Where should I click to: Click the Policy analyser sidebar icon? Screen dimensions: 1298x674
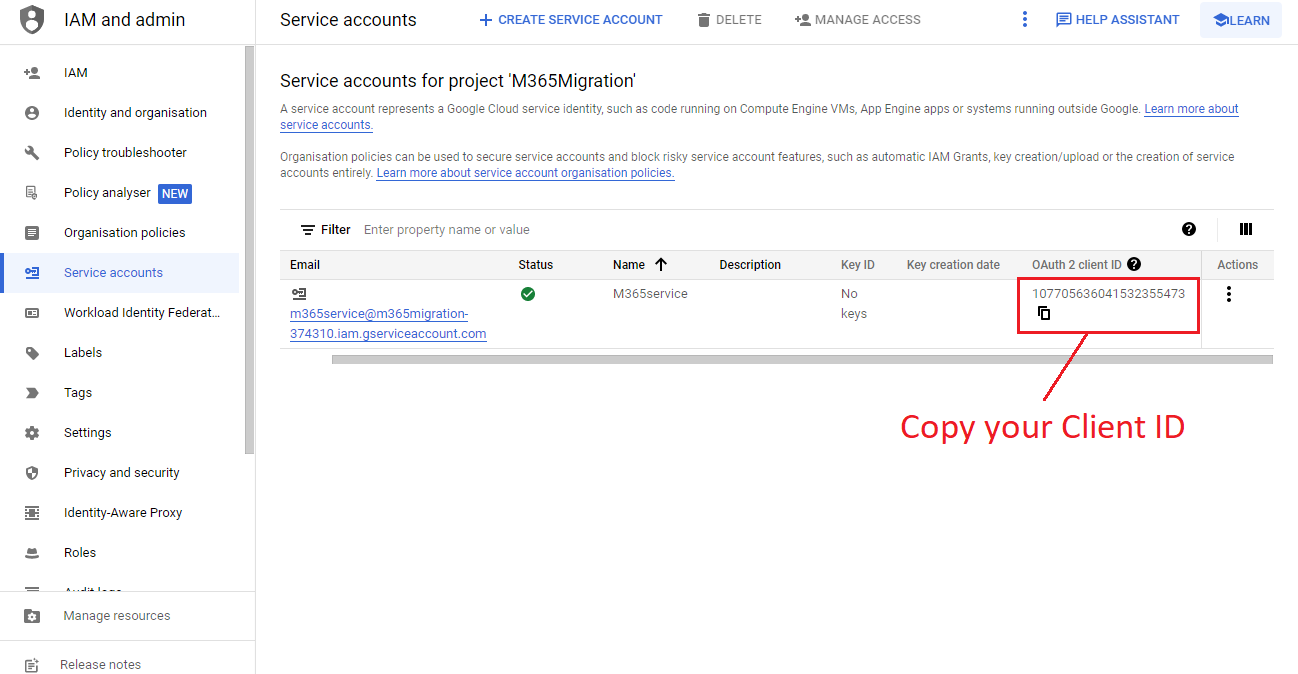click(x=32, y=193)
